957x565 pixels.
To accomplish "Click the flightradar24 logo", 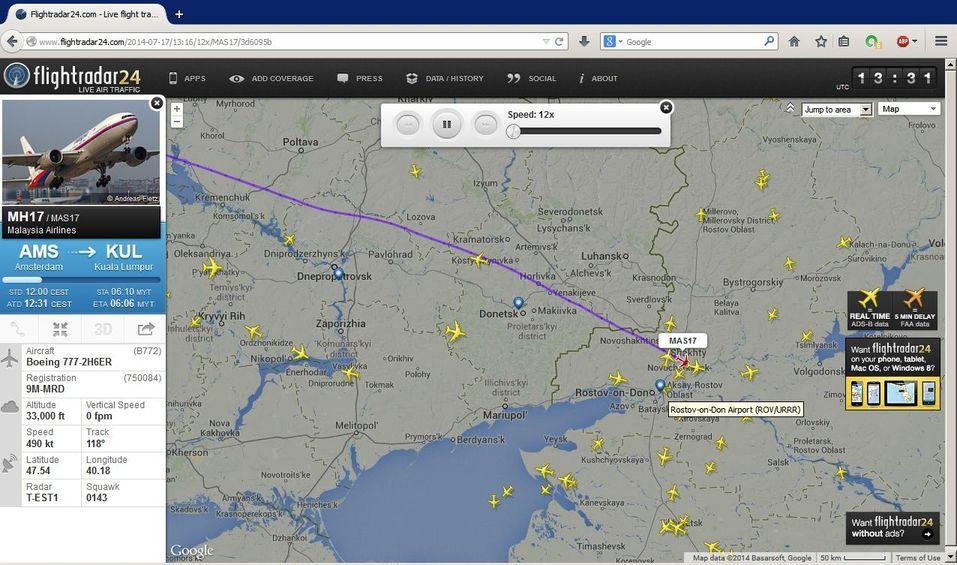I will 72,77.
